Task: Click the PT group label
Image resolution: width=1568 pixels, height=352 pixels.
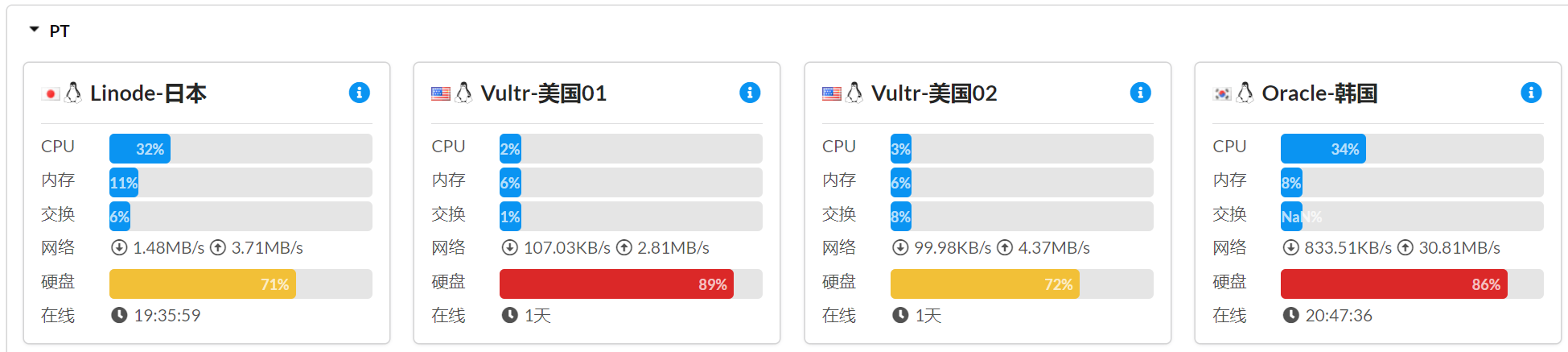Action: [x=60, y=31]
